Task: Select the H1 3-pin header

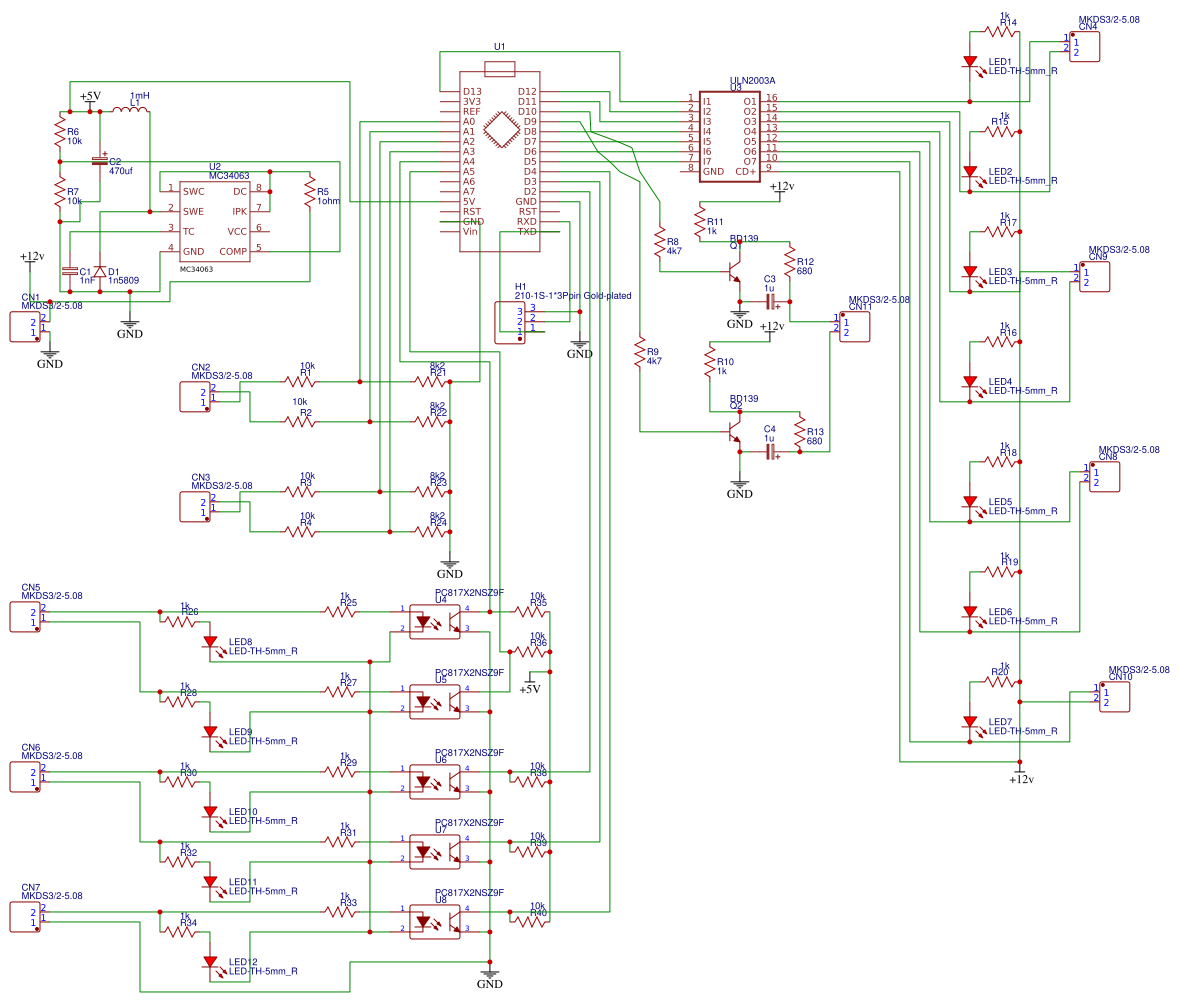Action: pyautogui.click(x=509, y=322)
